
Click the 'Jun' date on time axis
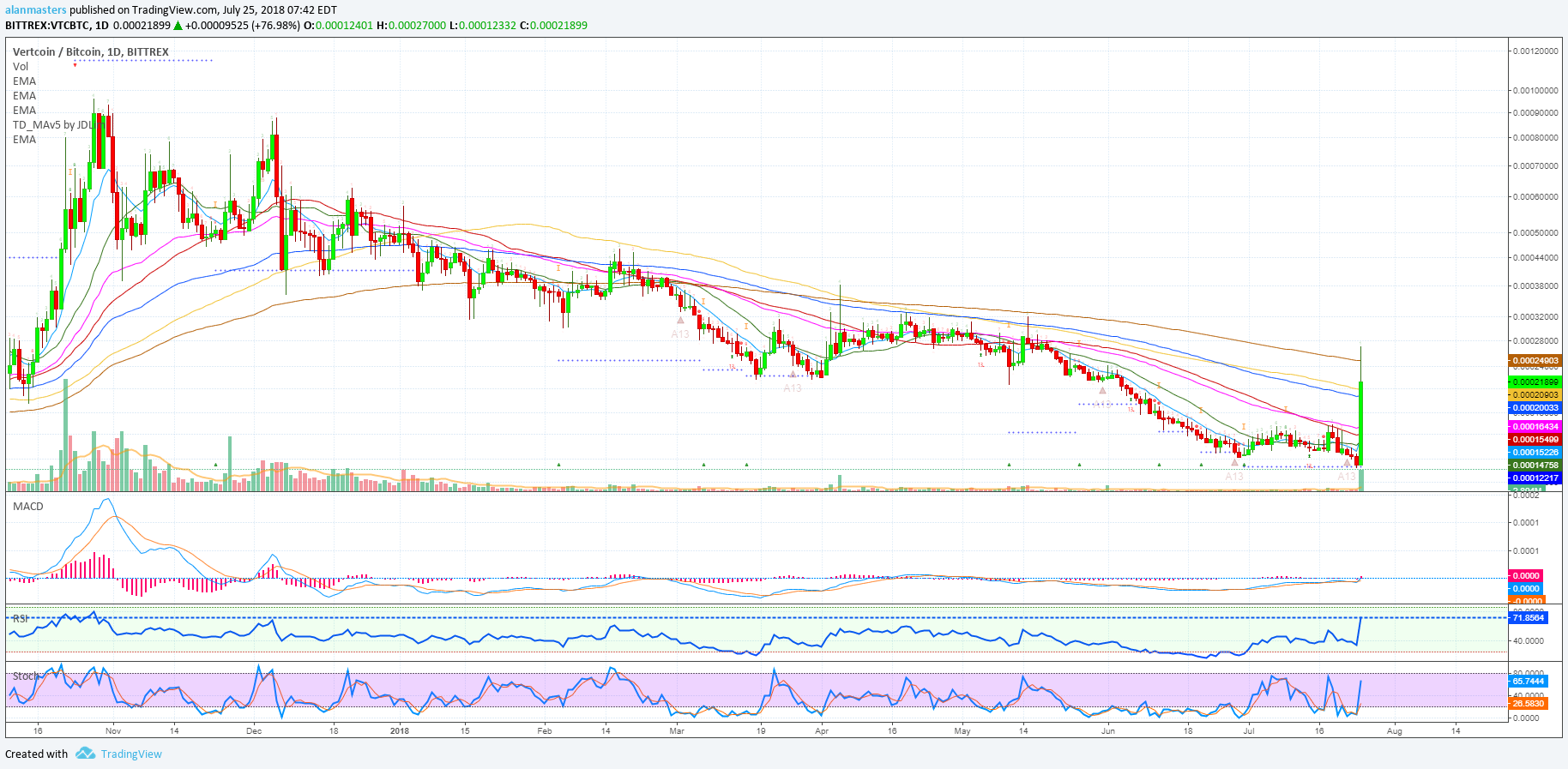click(x=1107, y=731)
